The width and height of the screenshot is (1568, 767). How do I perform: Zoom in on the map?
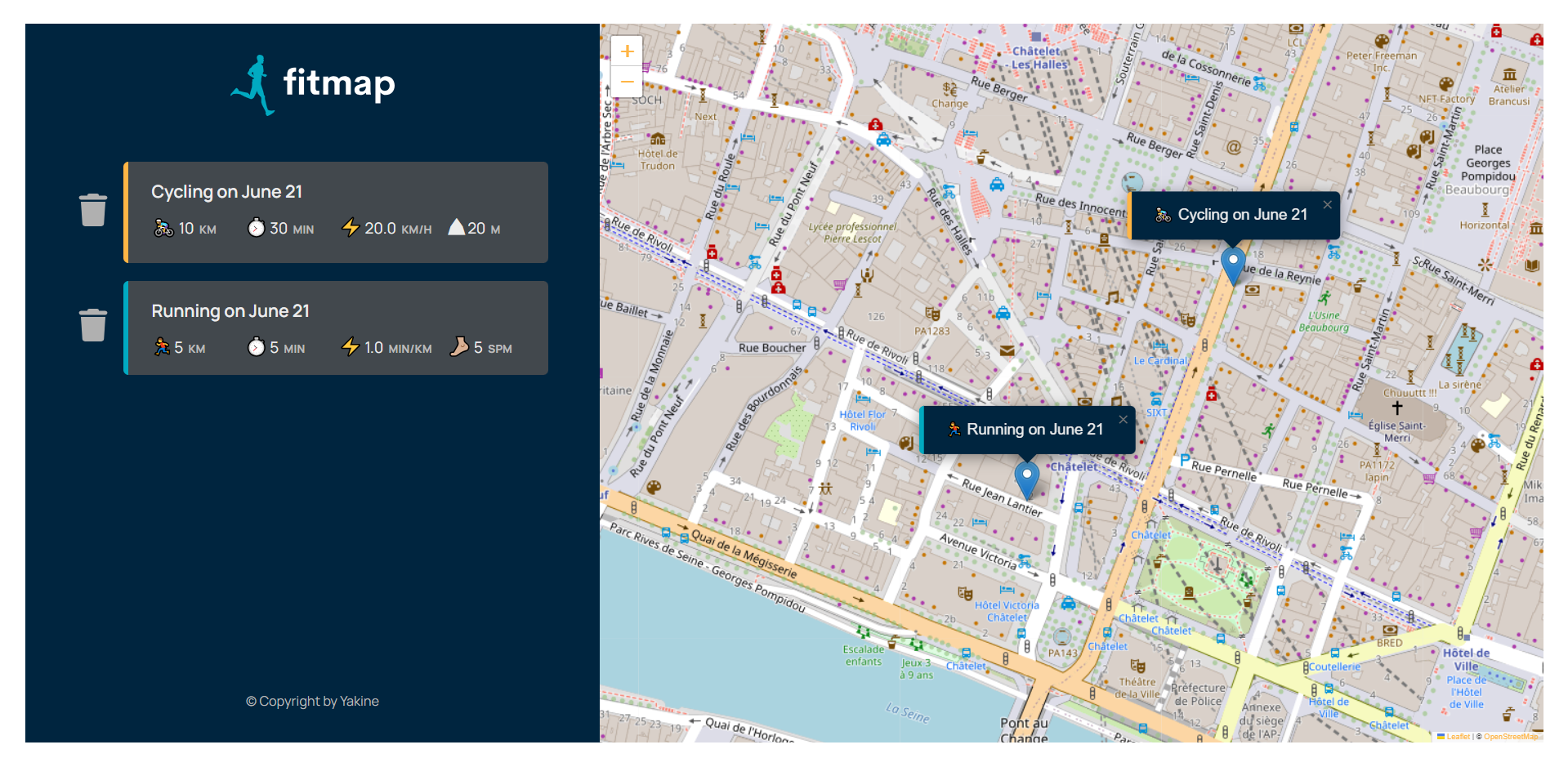tap(627, 51)
